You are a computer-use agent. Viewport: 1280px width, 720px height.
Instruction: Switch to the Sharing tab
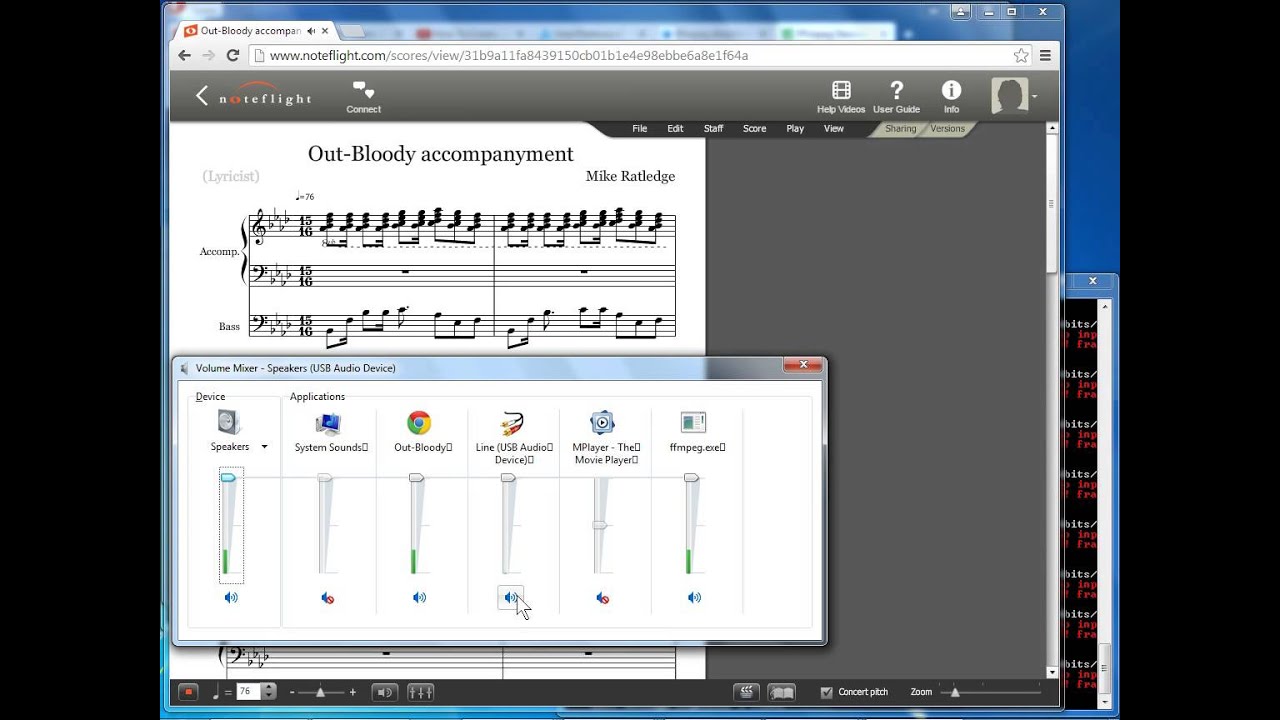pyautogui.click(x=900, y=129)
